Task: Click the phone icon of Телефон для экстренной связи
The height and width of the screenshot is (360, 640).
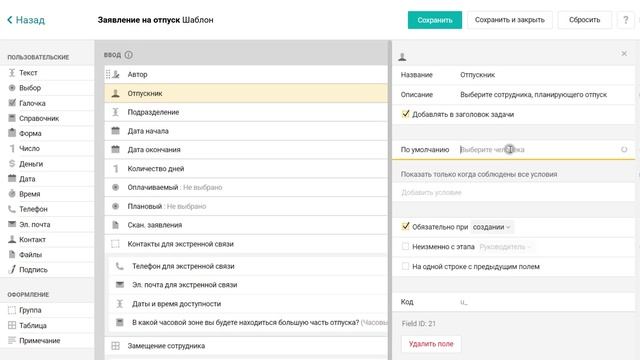Action: (120, 266)
